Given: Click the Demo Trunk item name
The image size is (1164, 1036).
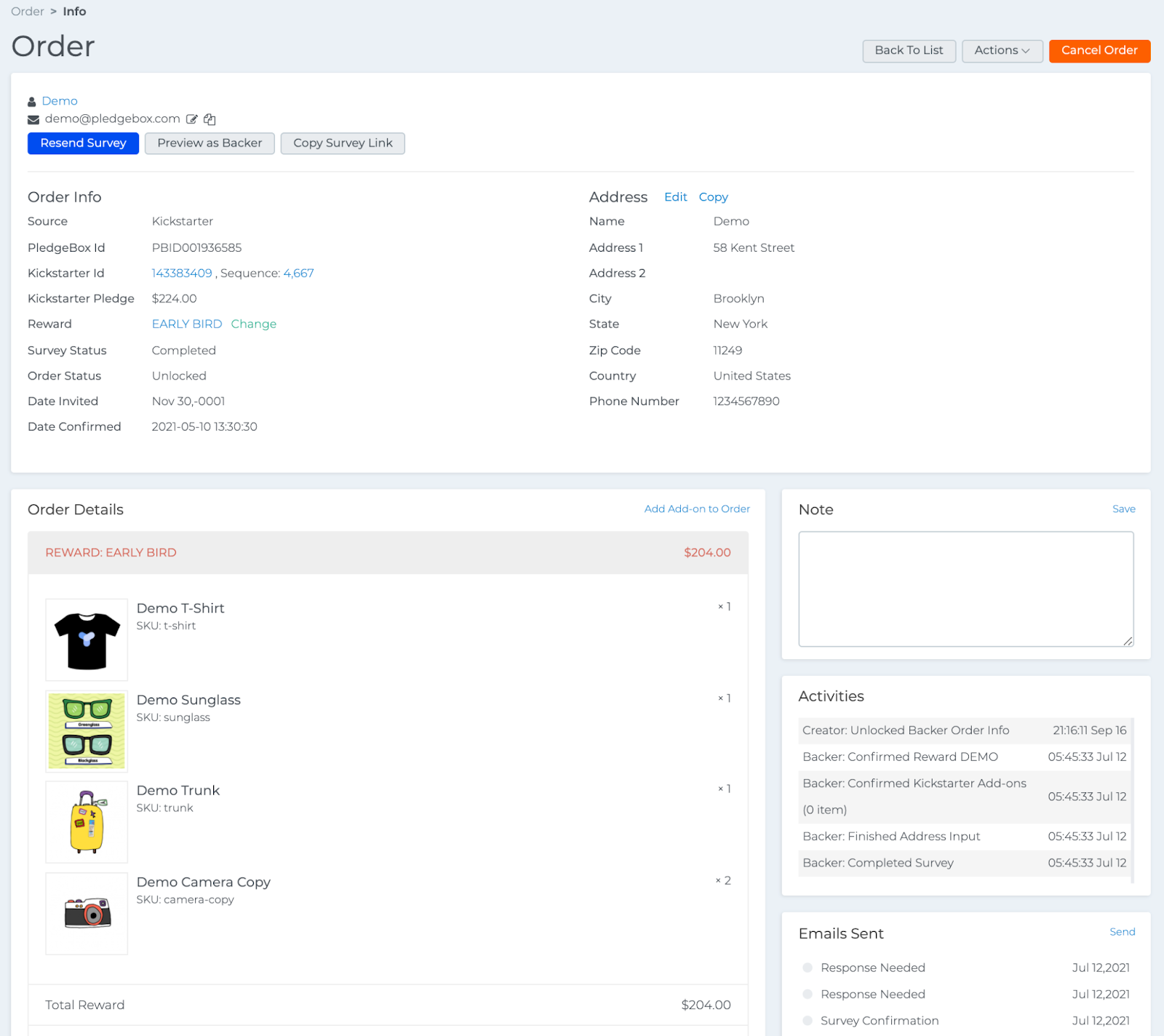Looking at the screenshot, I should pos(178,791).
